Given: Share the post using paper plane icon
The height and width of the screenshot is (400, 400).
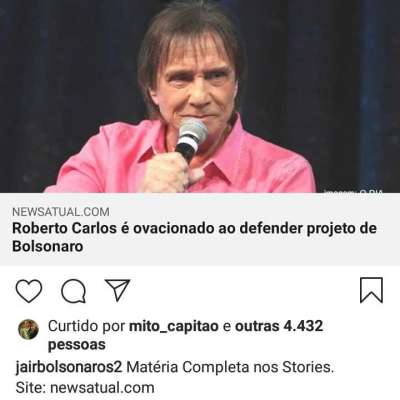Looking at the screenshot, I should (117, 290).
